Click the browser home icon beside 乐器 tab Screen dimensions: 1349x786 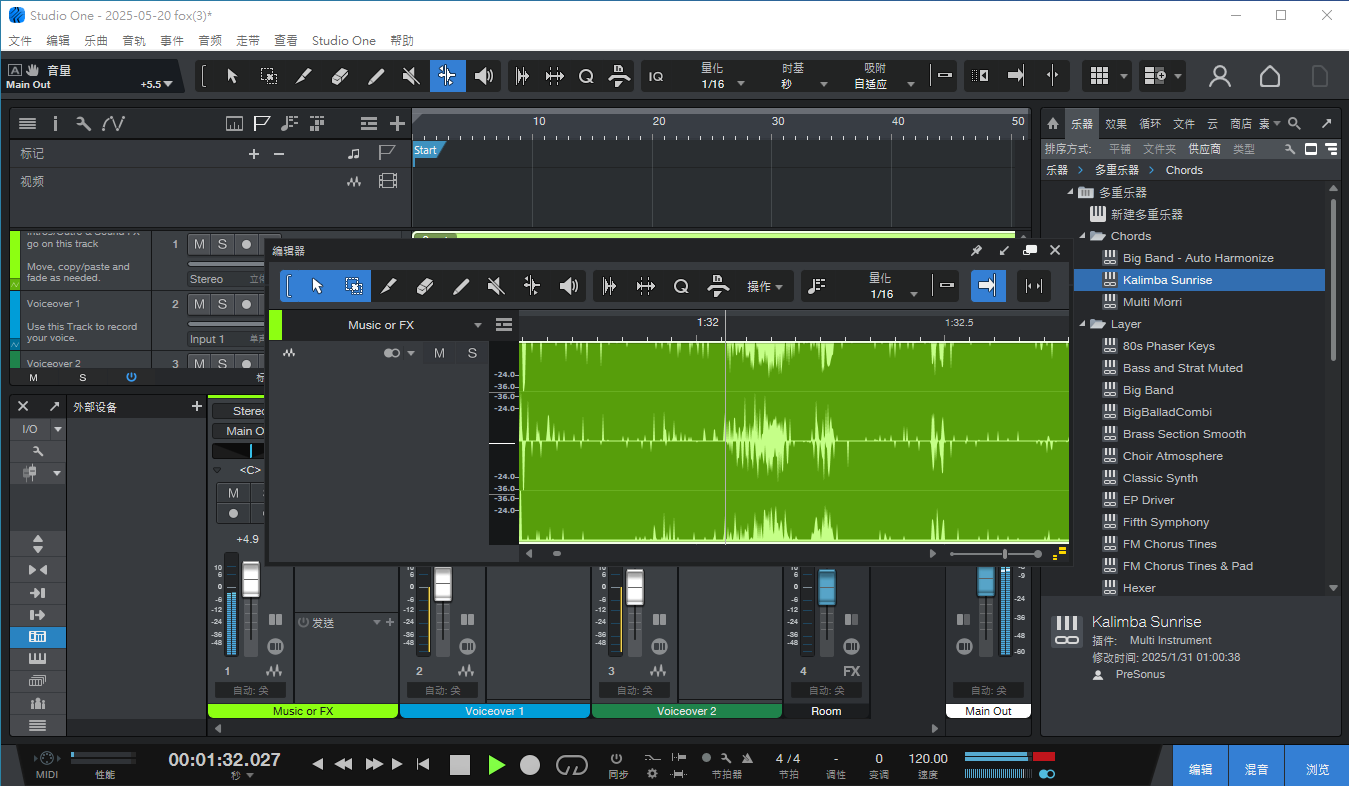pyautogui.click(x=1052, y=124)
